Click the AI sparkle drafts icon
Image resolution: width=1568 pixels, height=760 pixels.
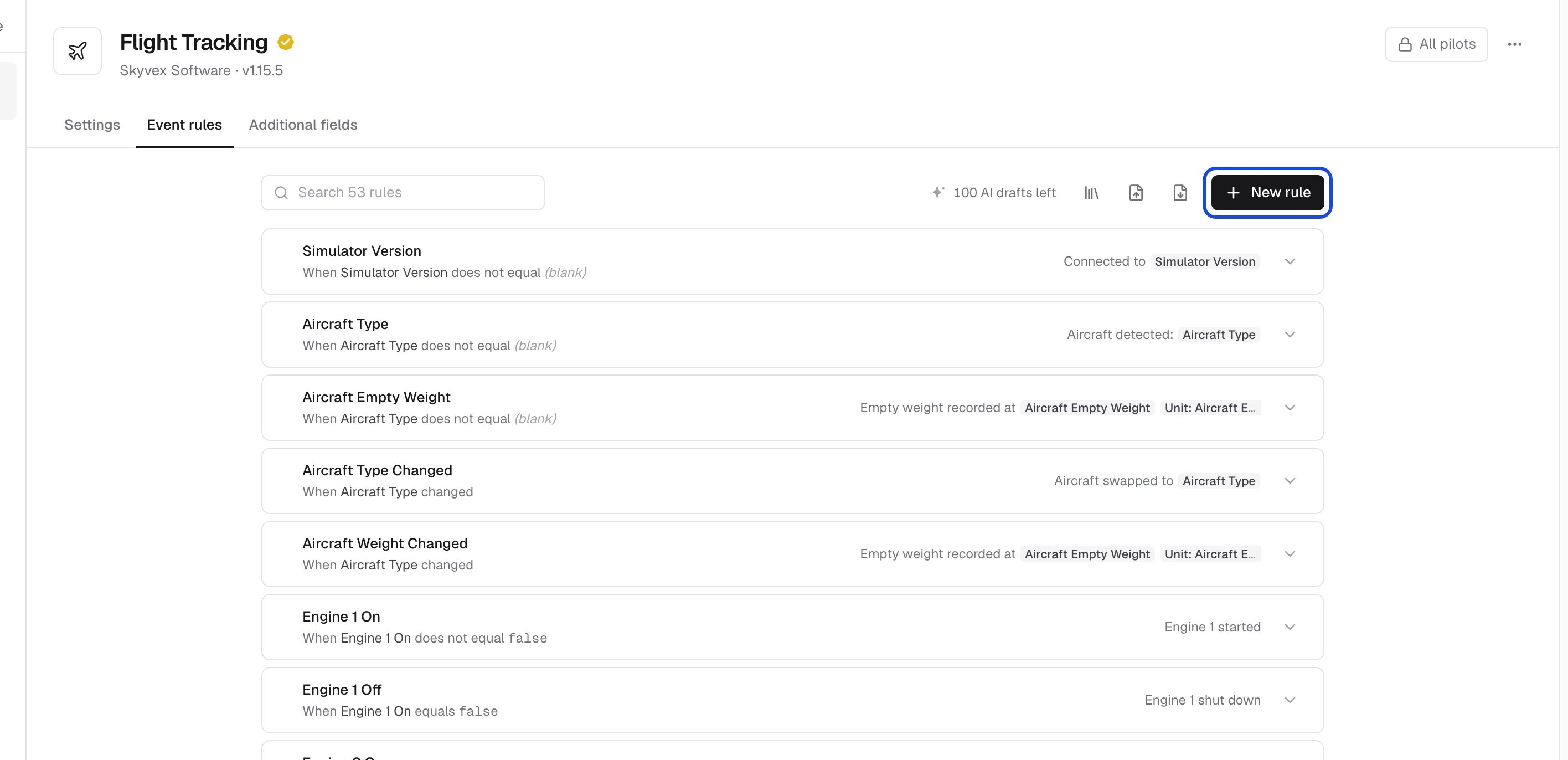point(938,192)
